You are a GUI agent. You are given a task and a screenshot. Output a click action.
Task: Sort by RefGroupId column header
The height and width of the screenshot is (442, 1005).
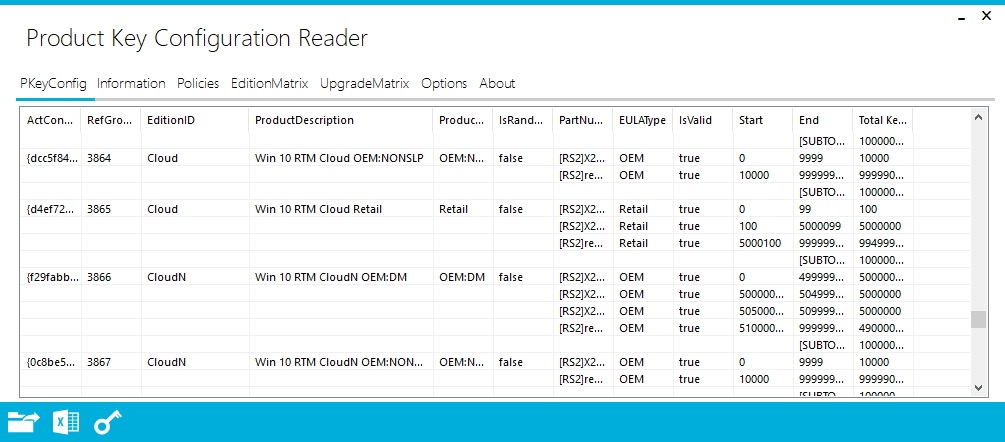(x=111, y=120)
